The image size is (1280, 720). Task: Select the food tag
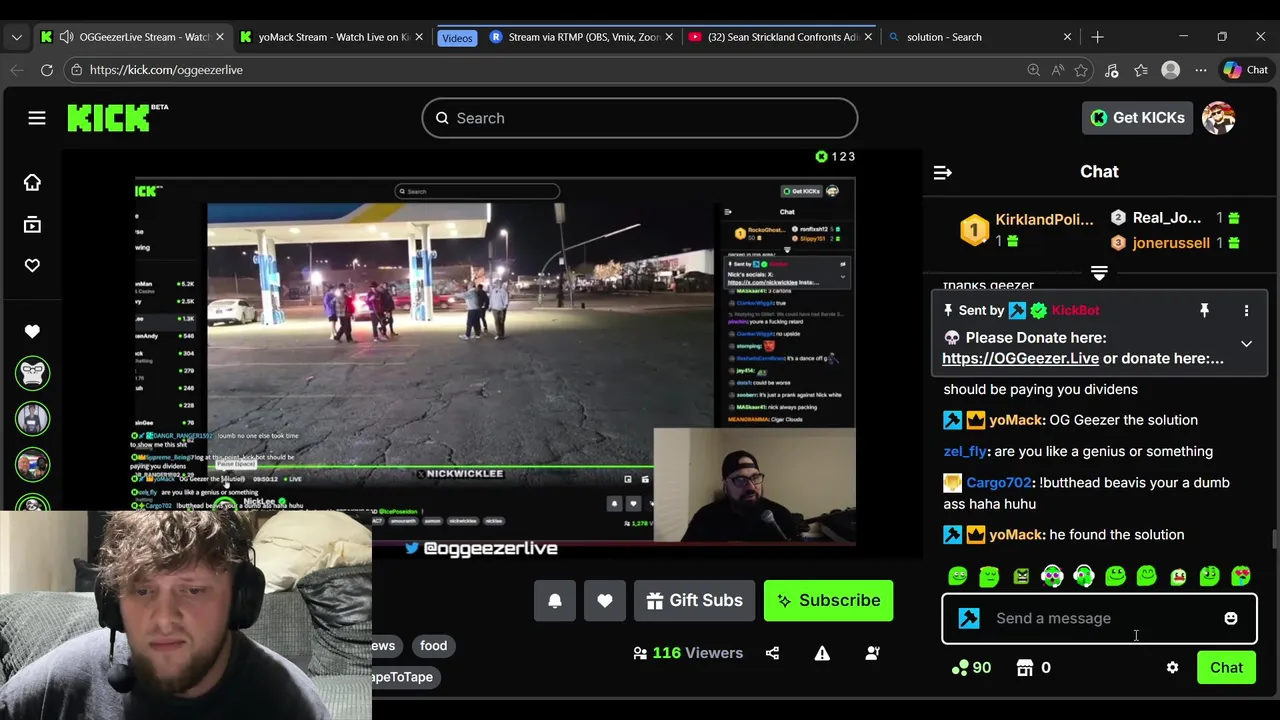[433, 646]
